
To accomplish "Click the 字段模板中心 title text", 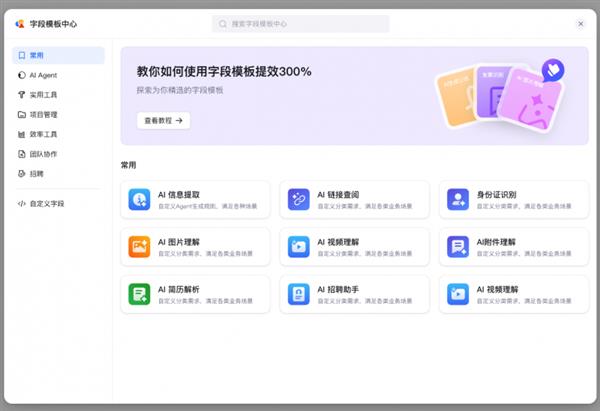I will click(53, 24).
